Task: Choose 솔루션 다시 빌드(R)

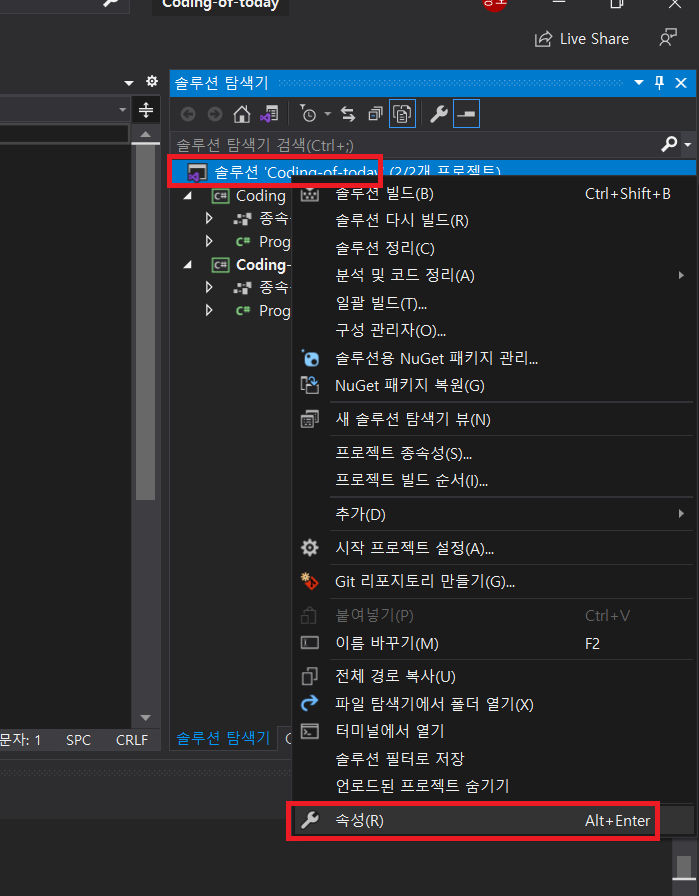Action: pyautogui.click(x=493, y=221)
